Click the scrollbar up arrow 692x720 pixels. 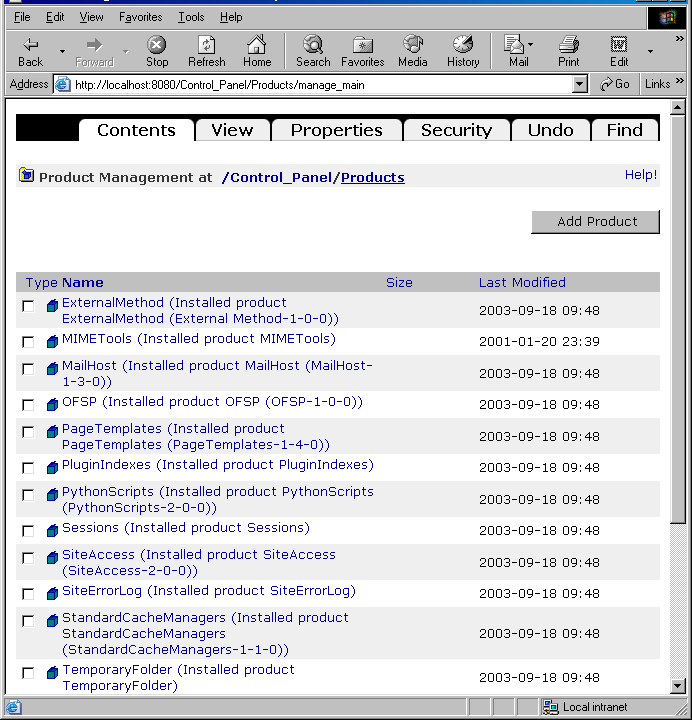(x=677, y=108)
